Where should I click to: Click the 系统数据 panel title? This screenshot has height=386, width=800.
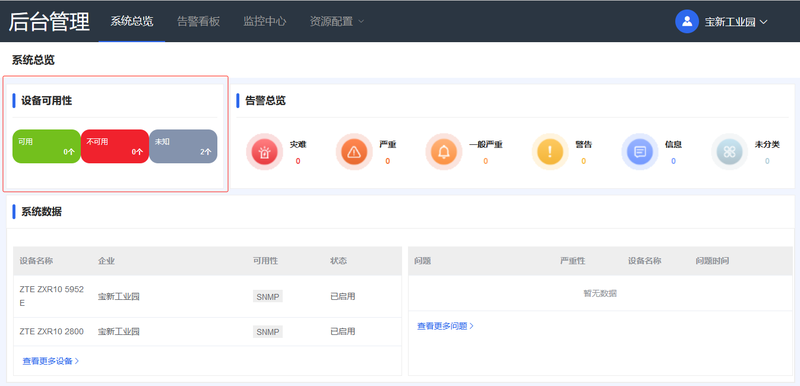41,212
